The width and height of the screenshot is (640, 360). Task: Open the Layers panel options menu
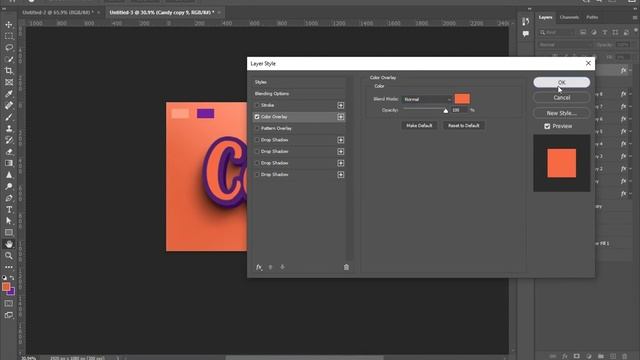point(635,17)
